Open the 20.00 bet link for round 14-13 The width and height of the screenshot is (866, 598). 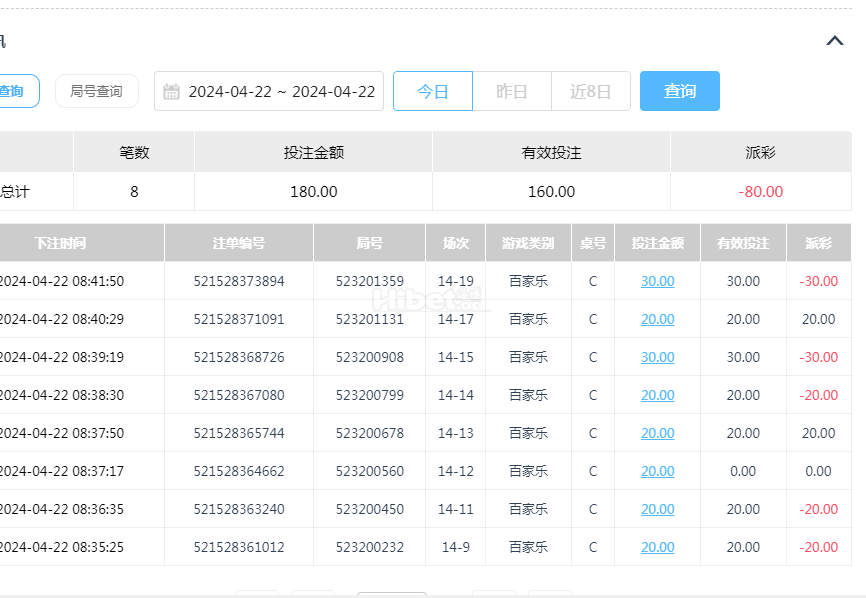click(657, 433)
